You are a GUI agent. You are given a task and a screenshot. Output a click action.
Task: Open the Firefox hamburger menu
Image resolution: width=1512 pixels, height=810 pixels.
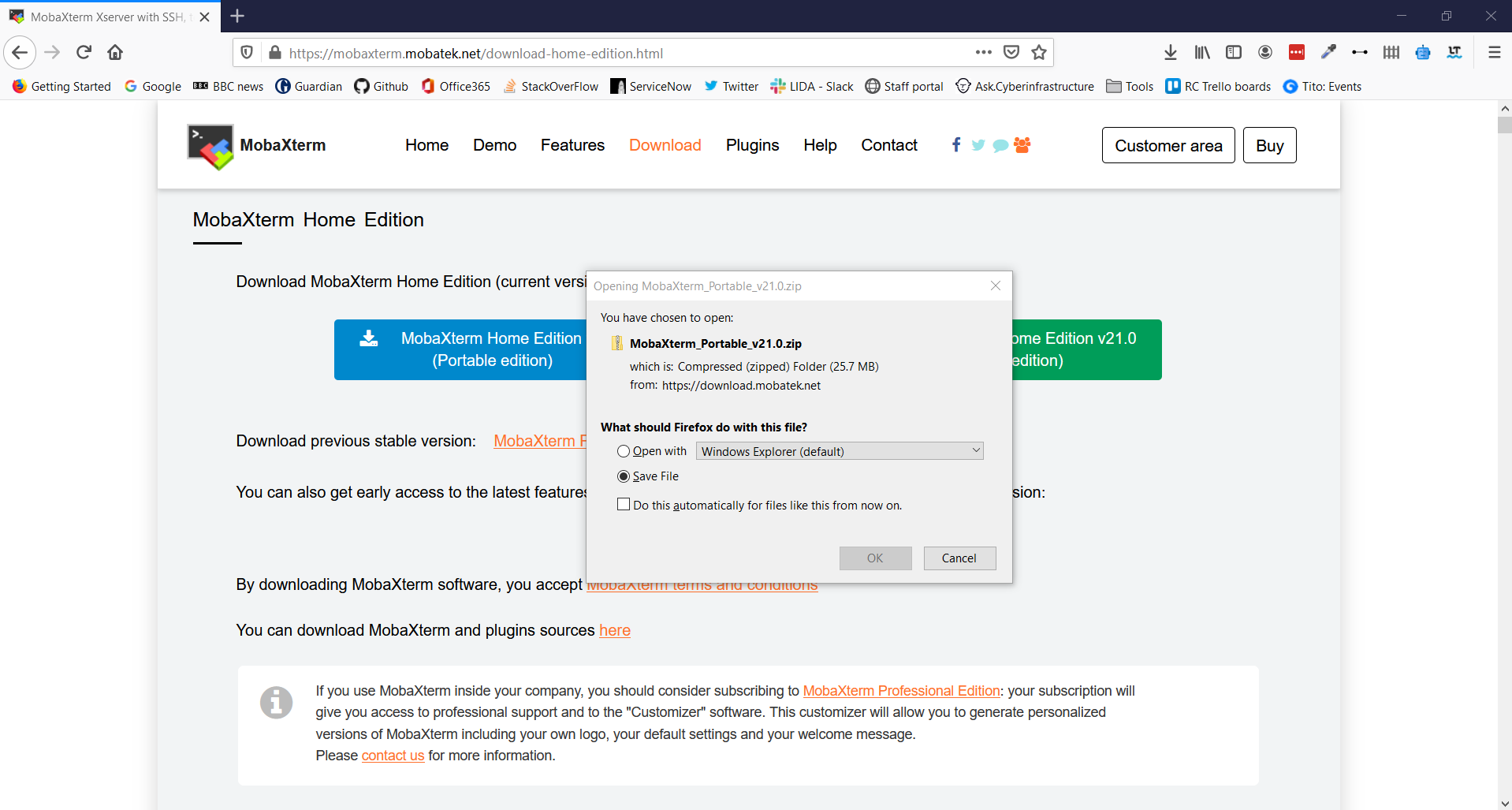click(1494, 52)
